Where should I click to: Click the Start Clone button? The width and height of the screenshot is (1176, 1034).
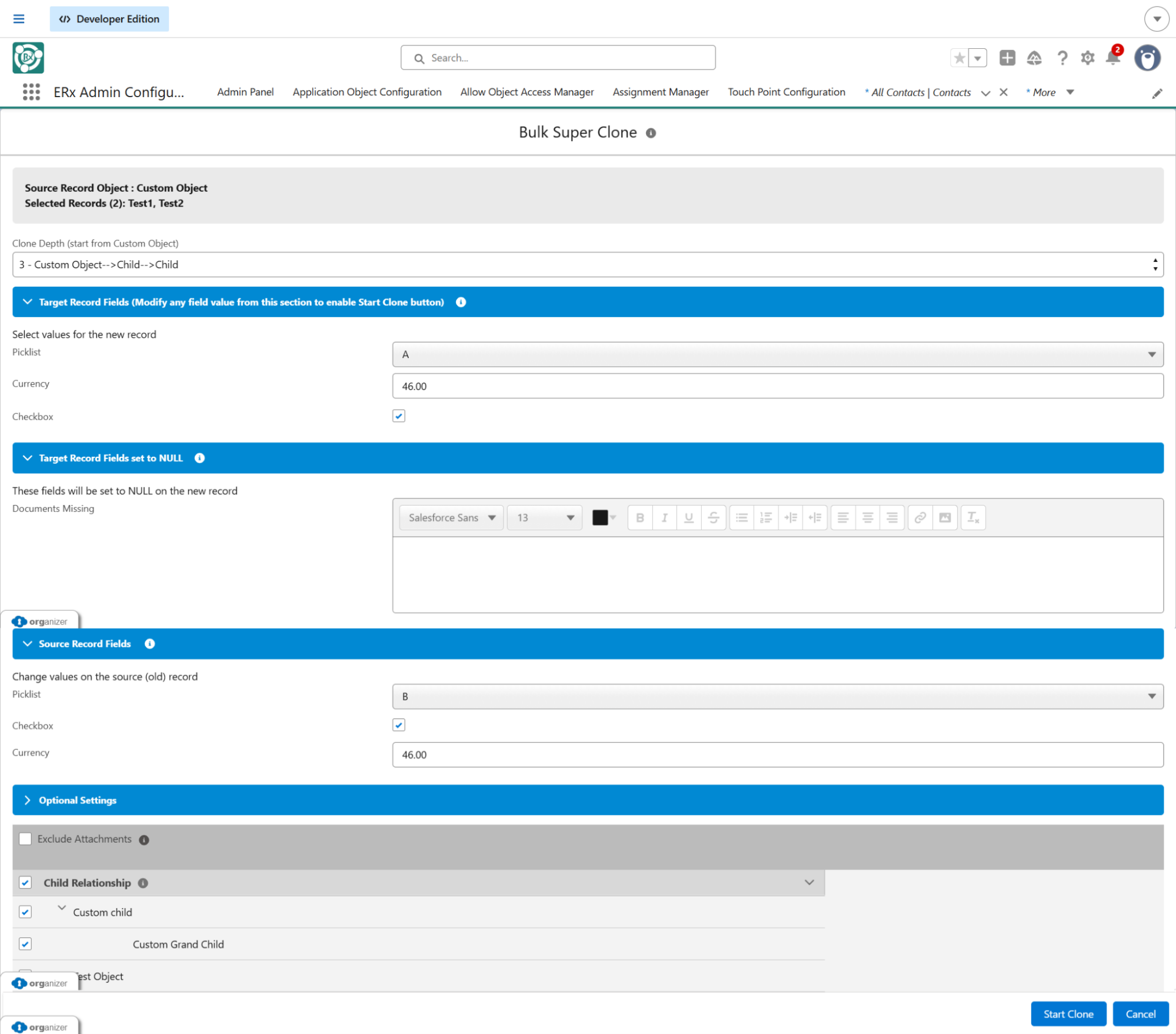[x=1068, y=1014]
